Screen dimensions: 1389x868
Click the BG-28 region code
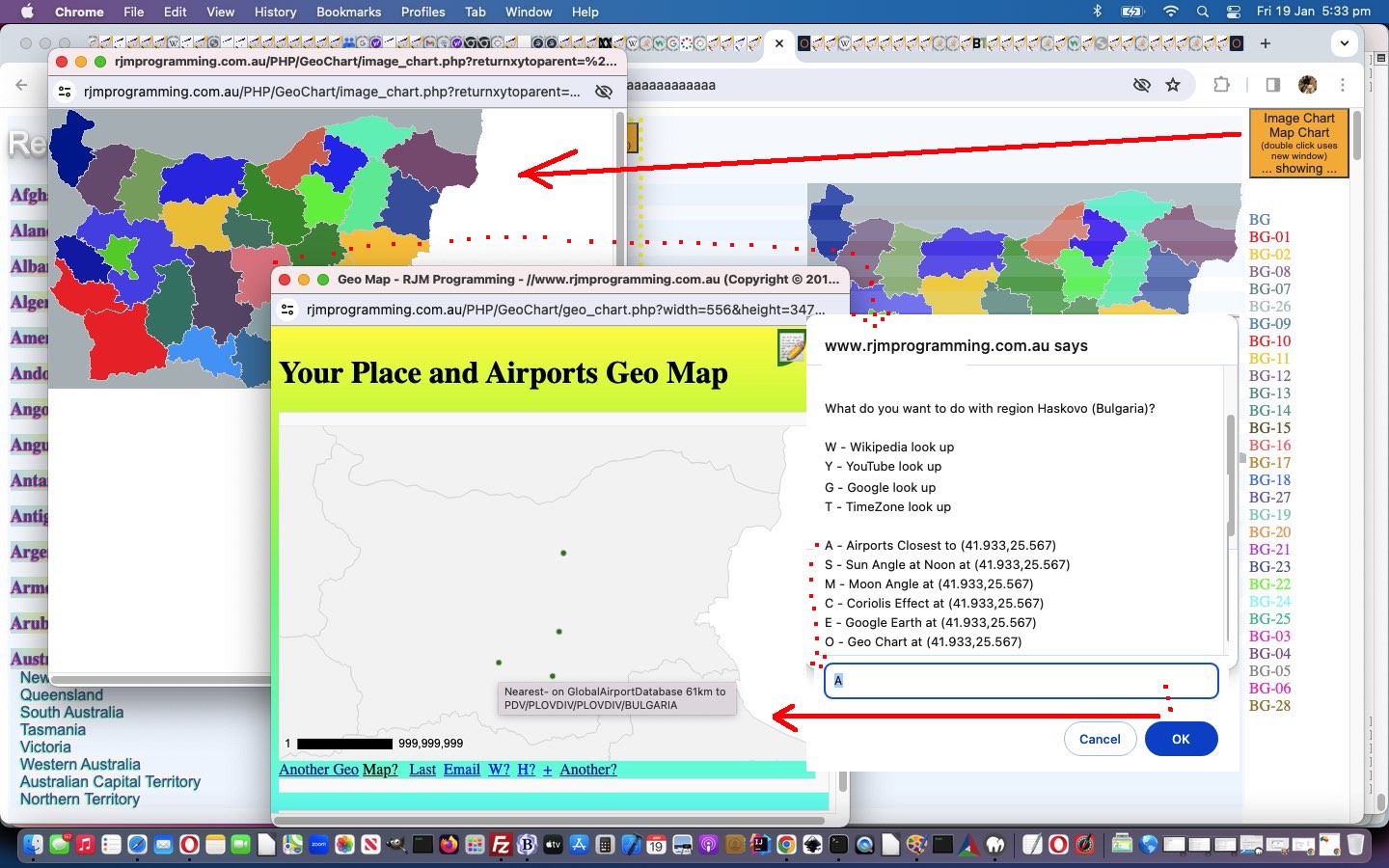tap(1269, 705)
